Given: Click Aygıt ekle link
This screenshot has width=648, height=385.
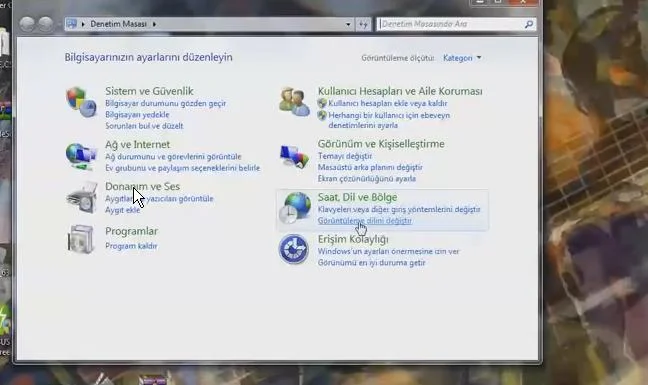Looking at the screenshot, I should [122, 210].
